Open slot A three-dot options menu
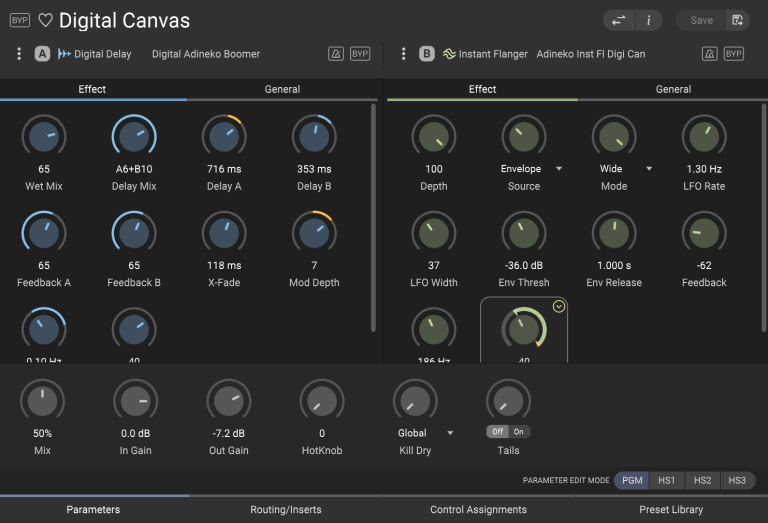 click(19, 54)
